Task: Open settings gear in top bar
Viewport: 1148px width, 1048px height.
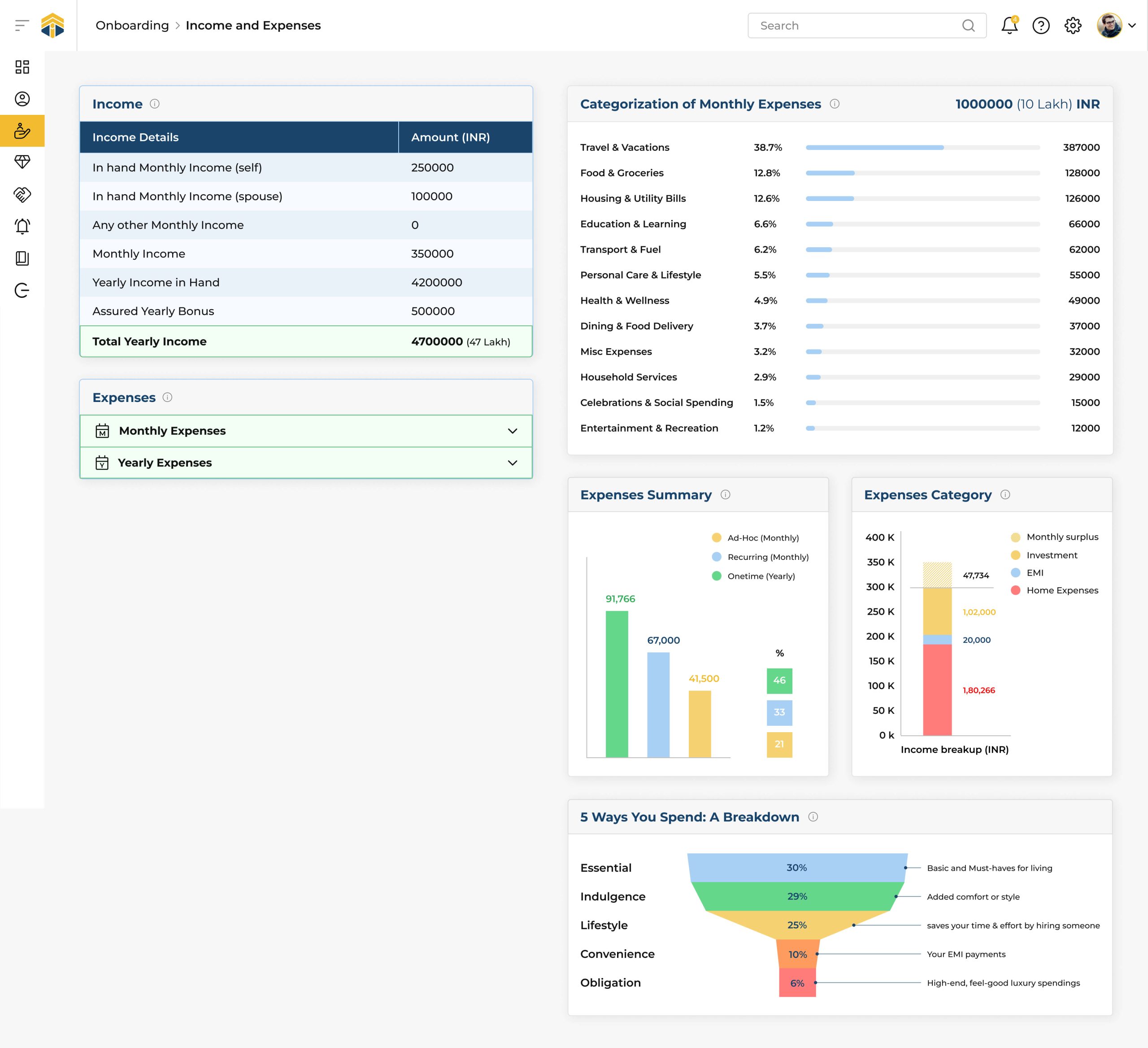Action: 1073,26
